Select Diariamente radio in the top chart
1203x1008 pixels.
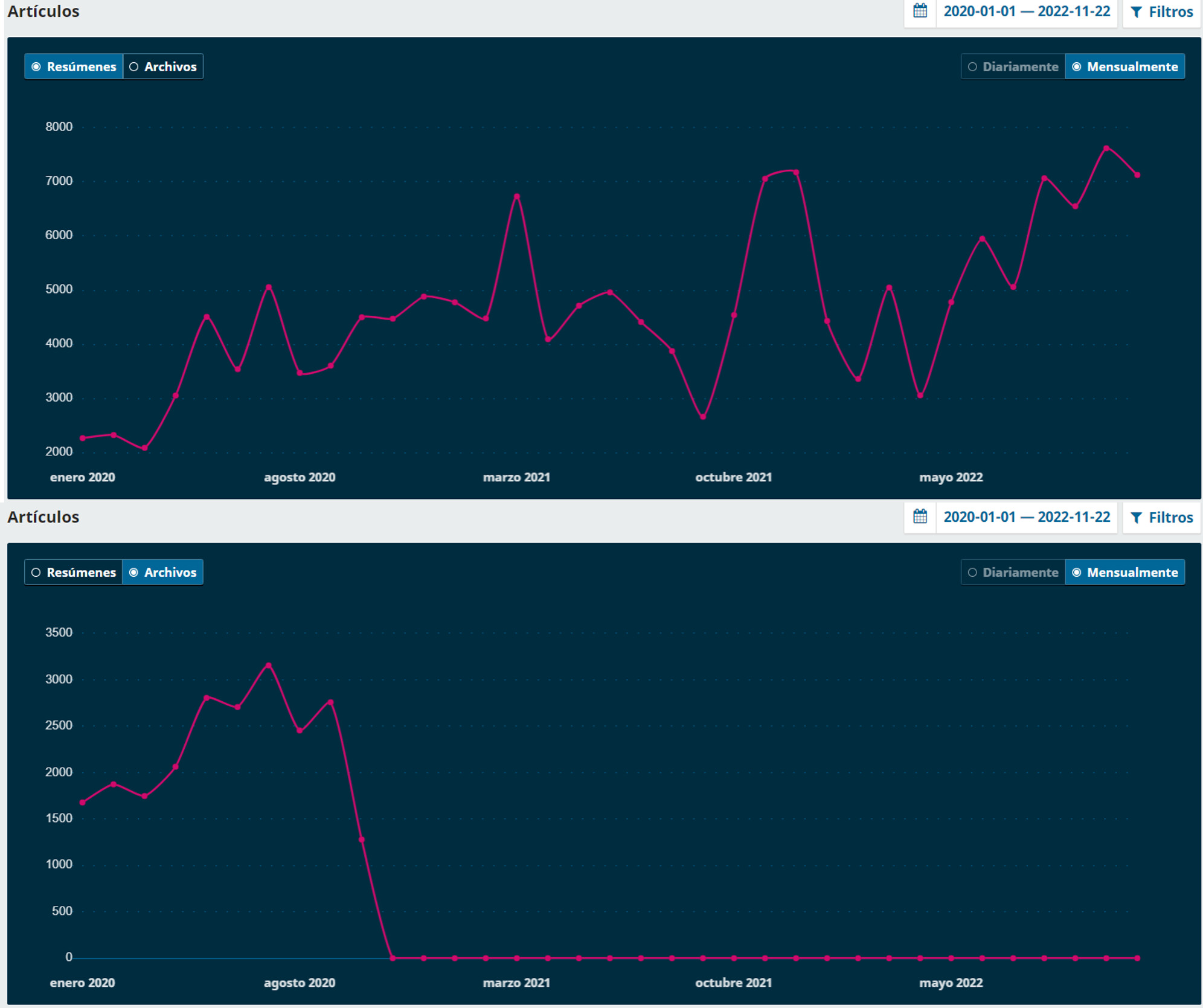(x=1013, y=66)
